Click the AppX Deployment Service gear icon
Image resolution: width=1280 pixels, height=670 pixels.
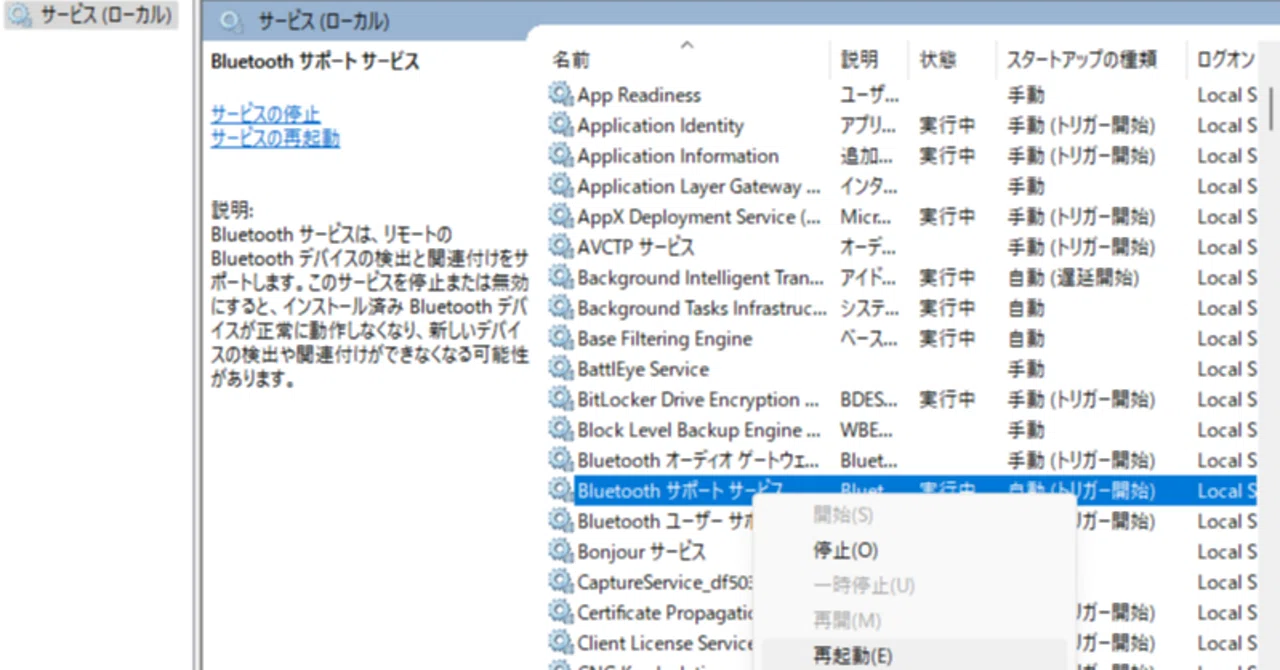(x=560, y=216)
